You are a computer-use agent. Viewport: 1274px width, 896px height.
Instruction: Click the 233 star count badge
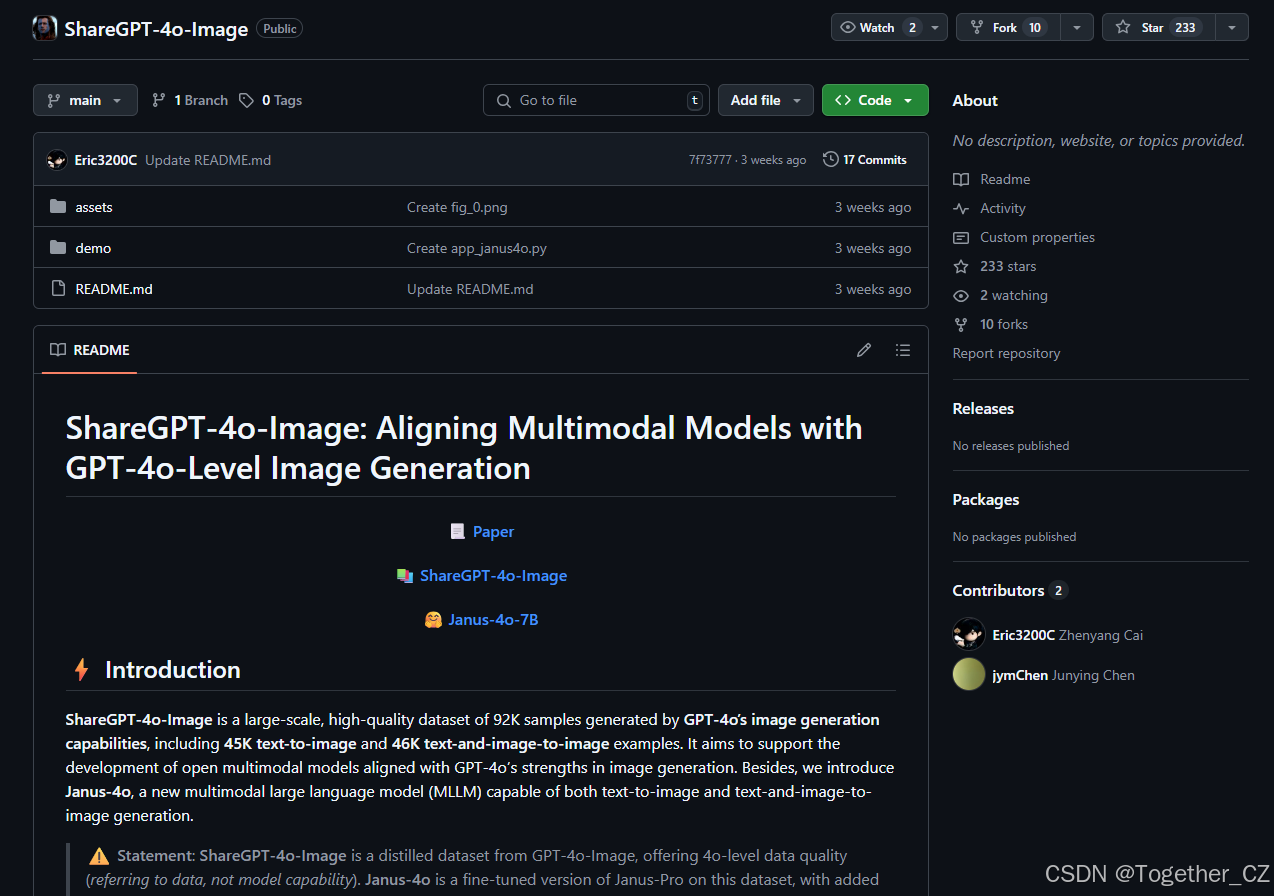[x=1186, y=27]
